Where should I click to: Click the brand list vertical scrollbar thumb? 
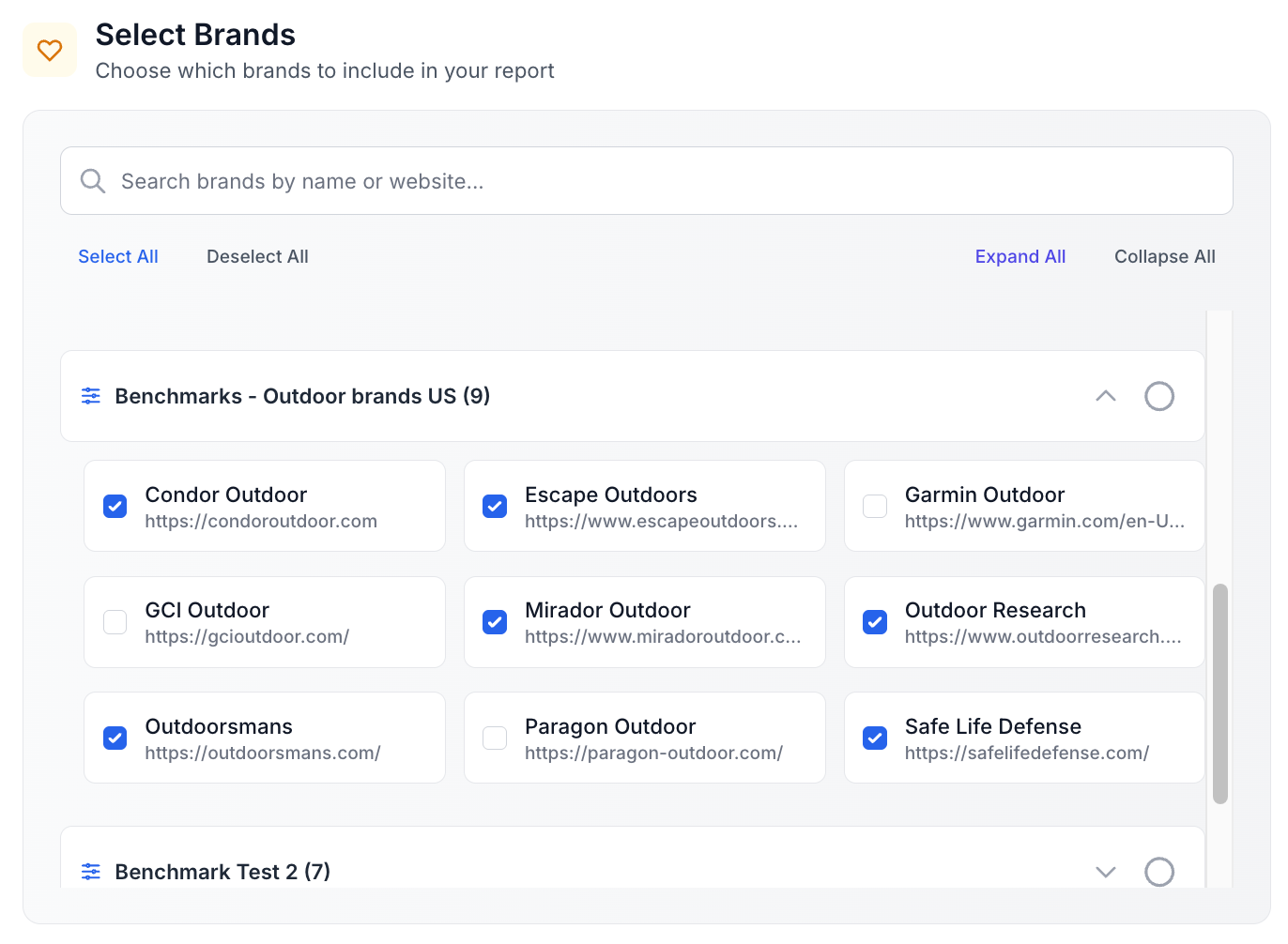pyautogui.click(x=1220, y=694)
